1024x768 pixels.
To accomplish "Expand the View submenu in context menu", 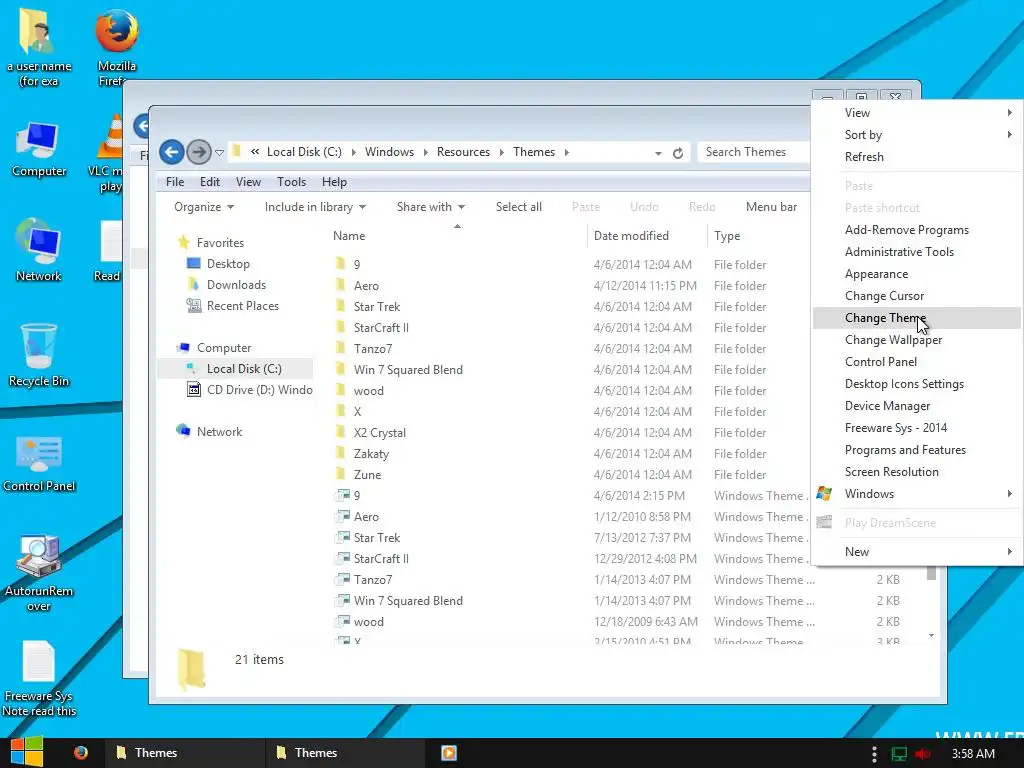I will [x=916, y=113].
